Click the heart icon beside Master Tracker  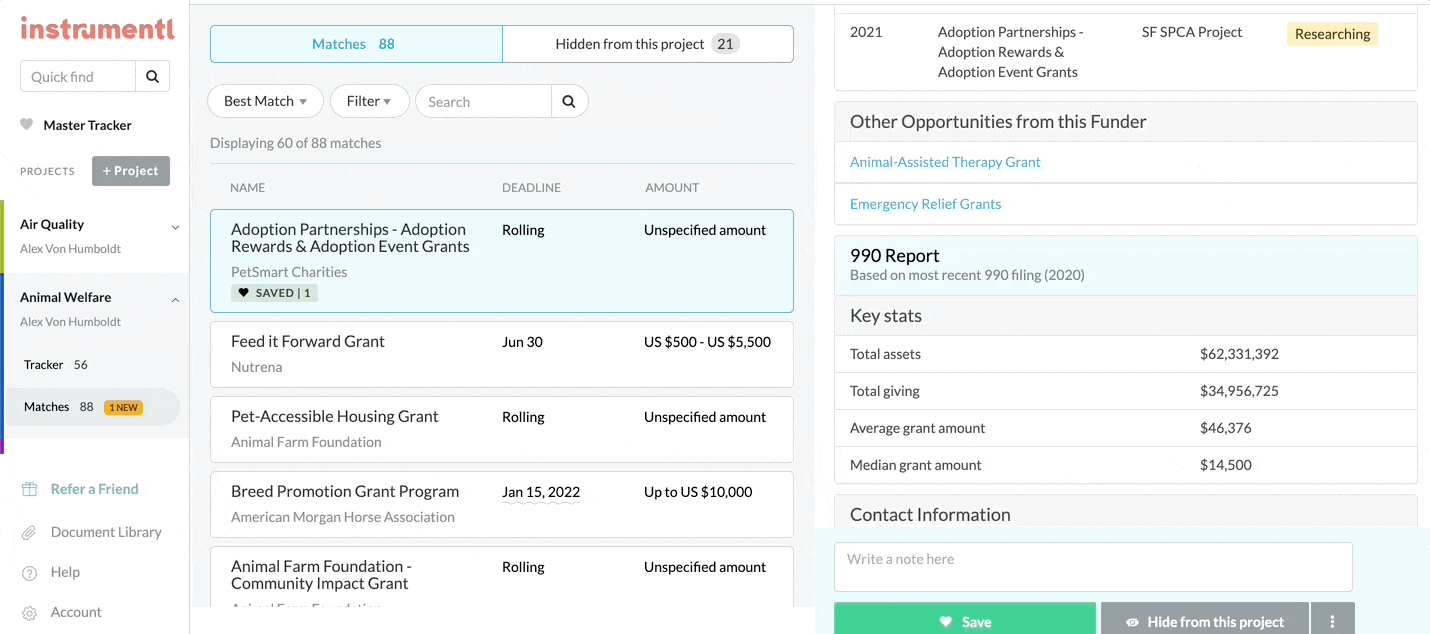tap(27, 125)
